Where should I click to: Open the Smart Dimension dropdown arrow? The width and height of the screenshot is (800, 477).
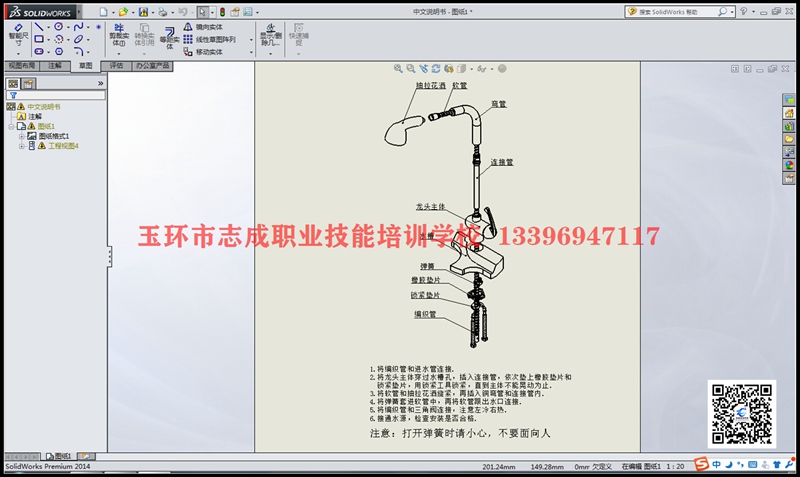(x=18, y=54)
